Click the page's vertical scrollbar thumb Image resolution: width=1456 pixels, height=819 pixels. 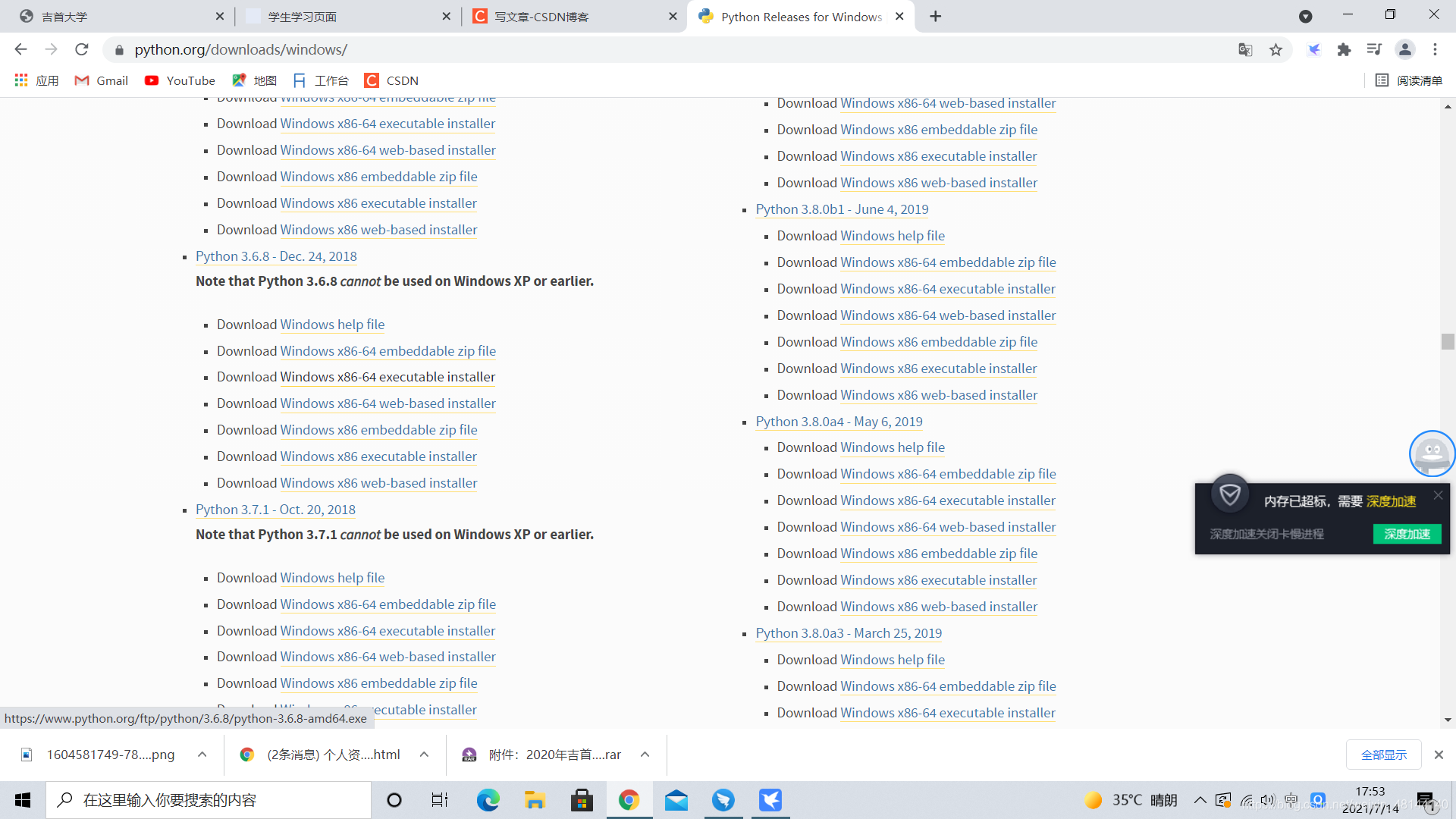click(x=1448, y=341)
